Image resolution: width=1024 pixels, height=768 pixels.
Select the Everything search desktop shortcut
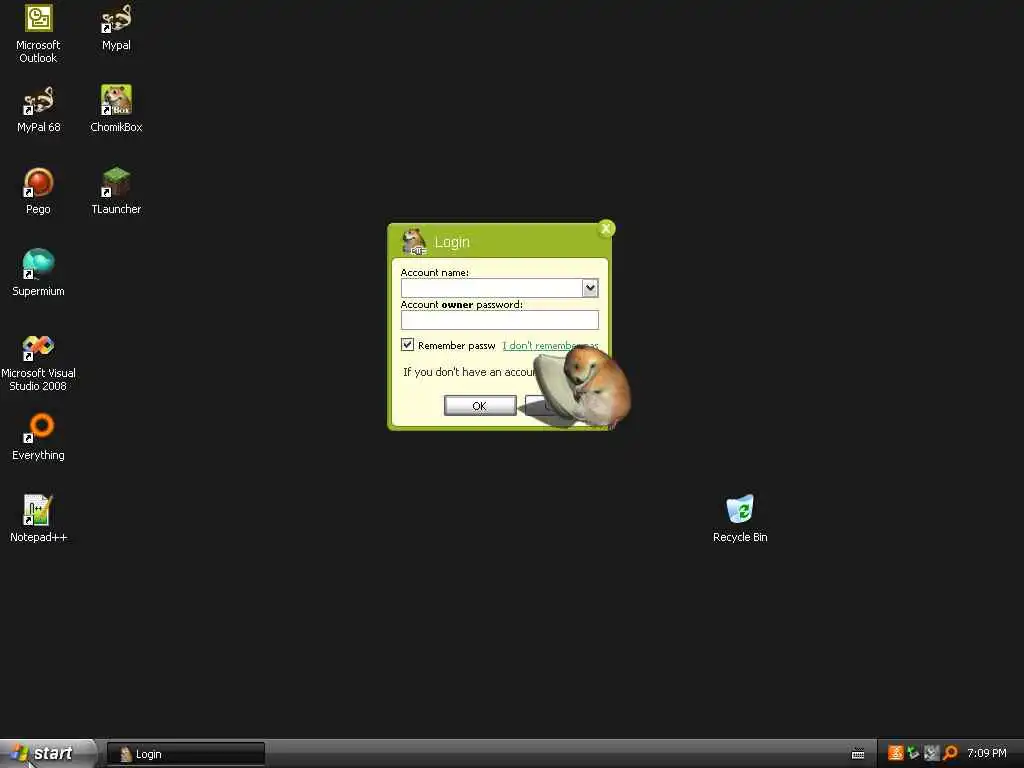(38, 437)
